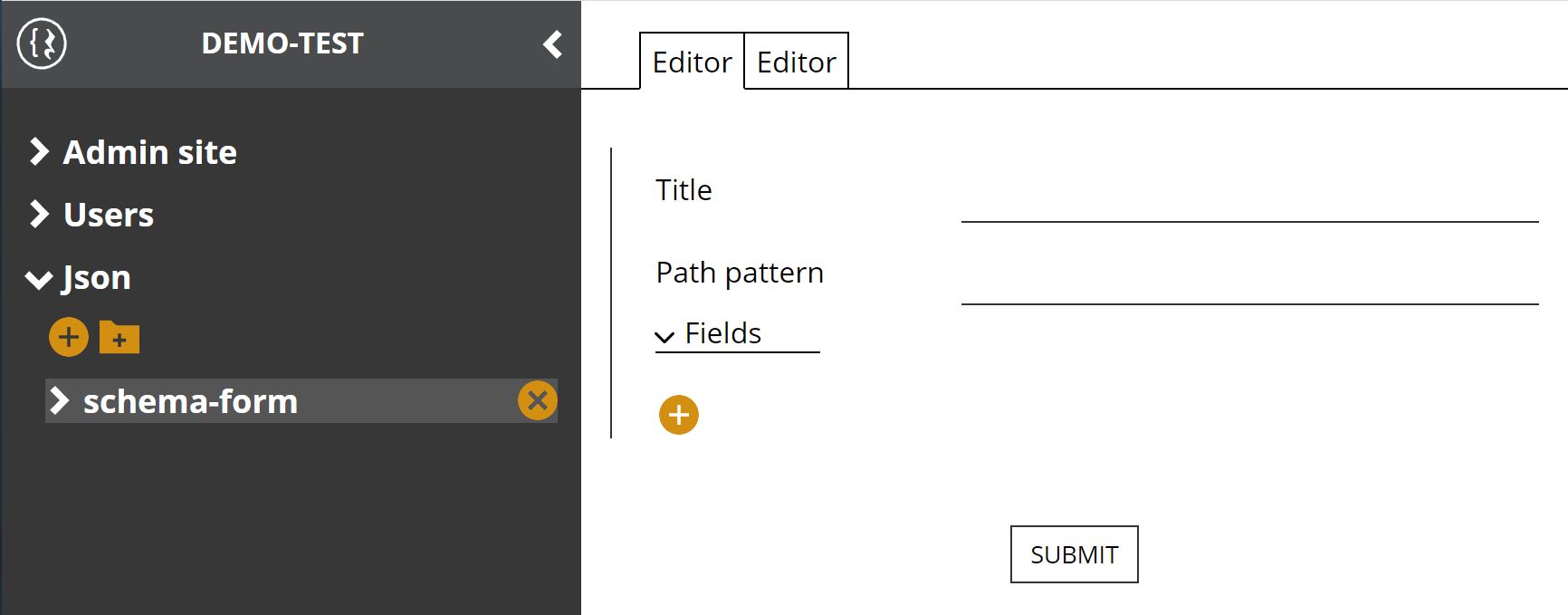Open the Admin site label

click(150, 152)
